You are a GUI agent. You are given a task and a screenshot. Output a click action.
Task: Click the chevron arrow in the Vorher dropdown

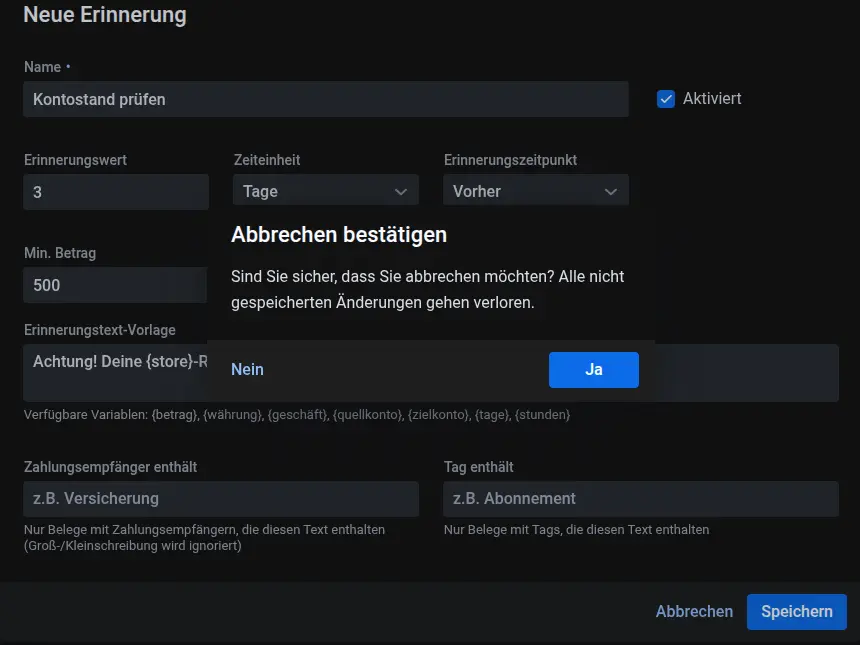[611, 192]
